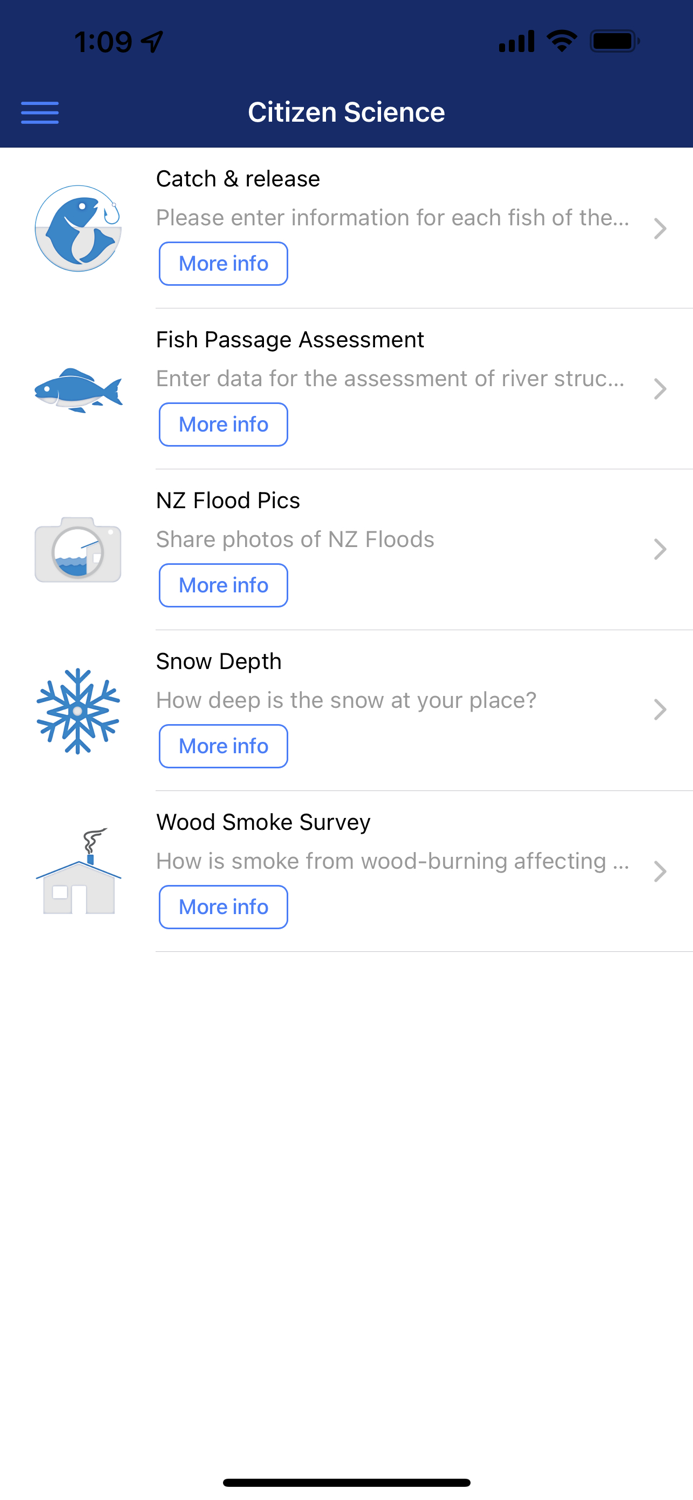Tap the location arrow in the status bar

[x=151, y=41]
